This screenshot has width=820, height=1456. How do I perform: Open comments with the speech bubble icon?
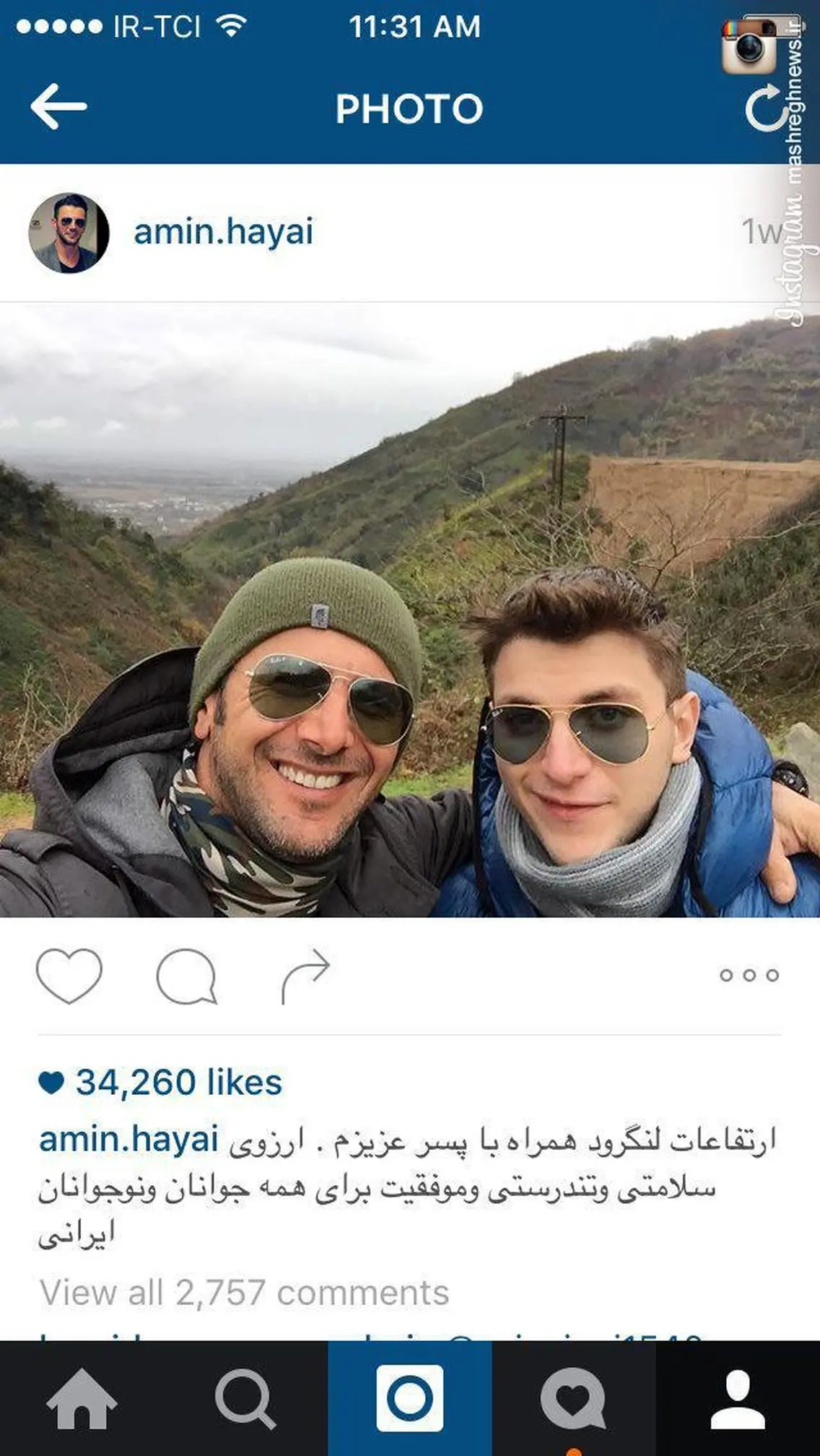(187, 976)
